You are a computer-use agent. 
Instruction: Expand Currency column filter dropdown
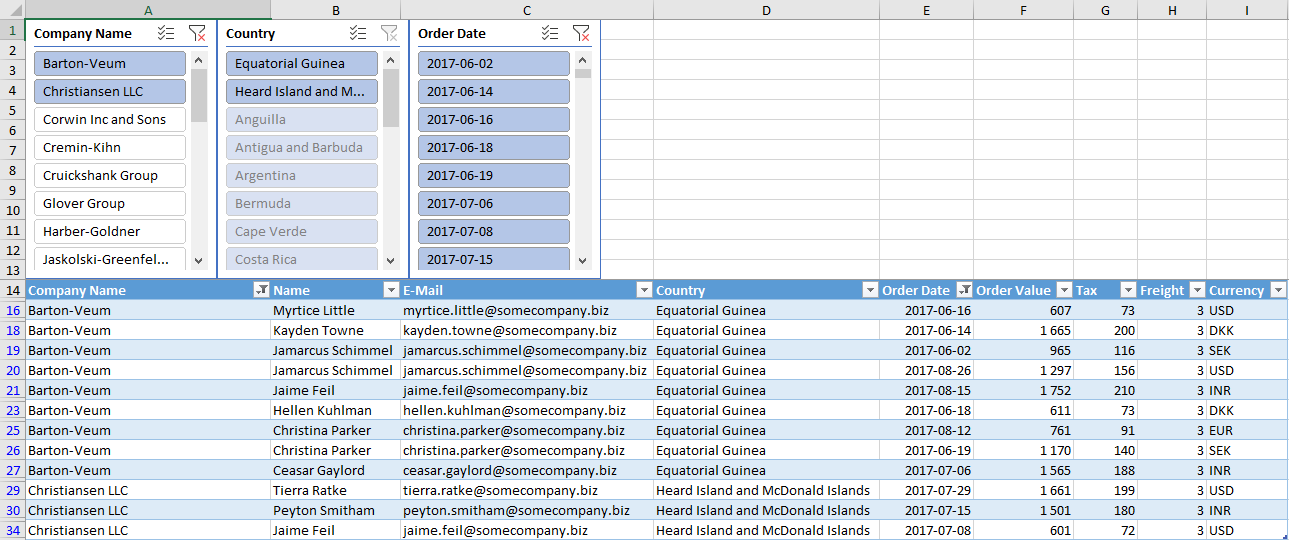coord(1278,290)
